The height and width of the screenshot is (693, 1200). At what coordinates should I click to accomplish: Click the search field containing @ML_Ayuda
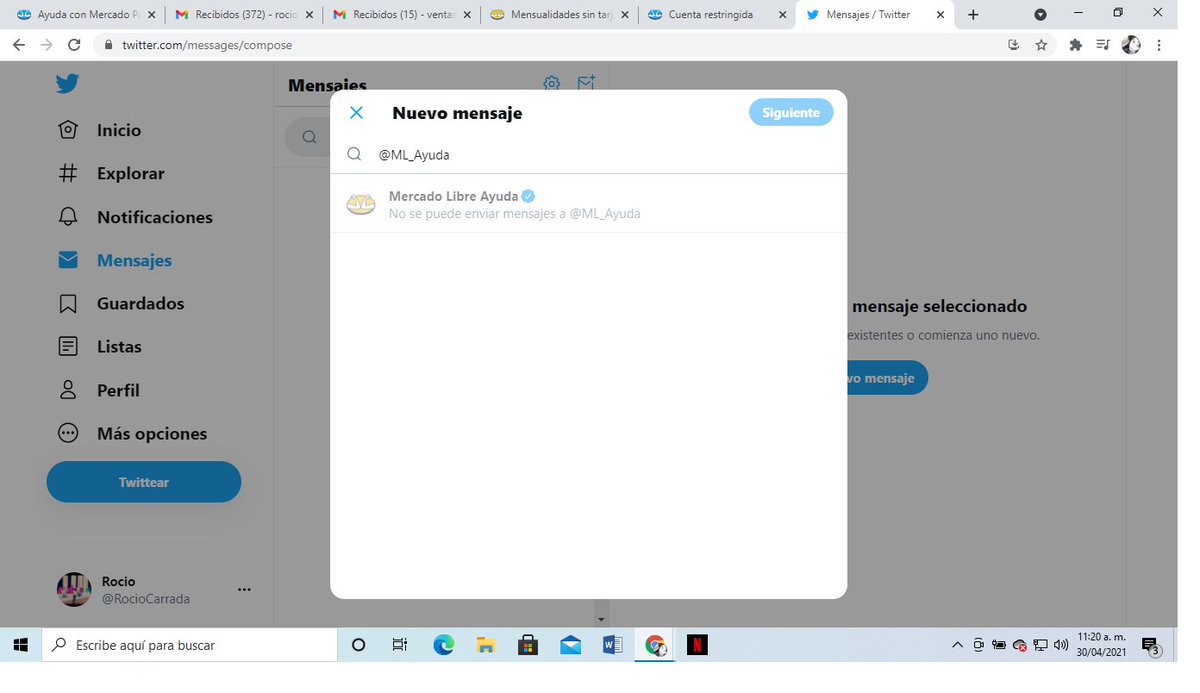588,155
